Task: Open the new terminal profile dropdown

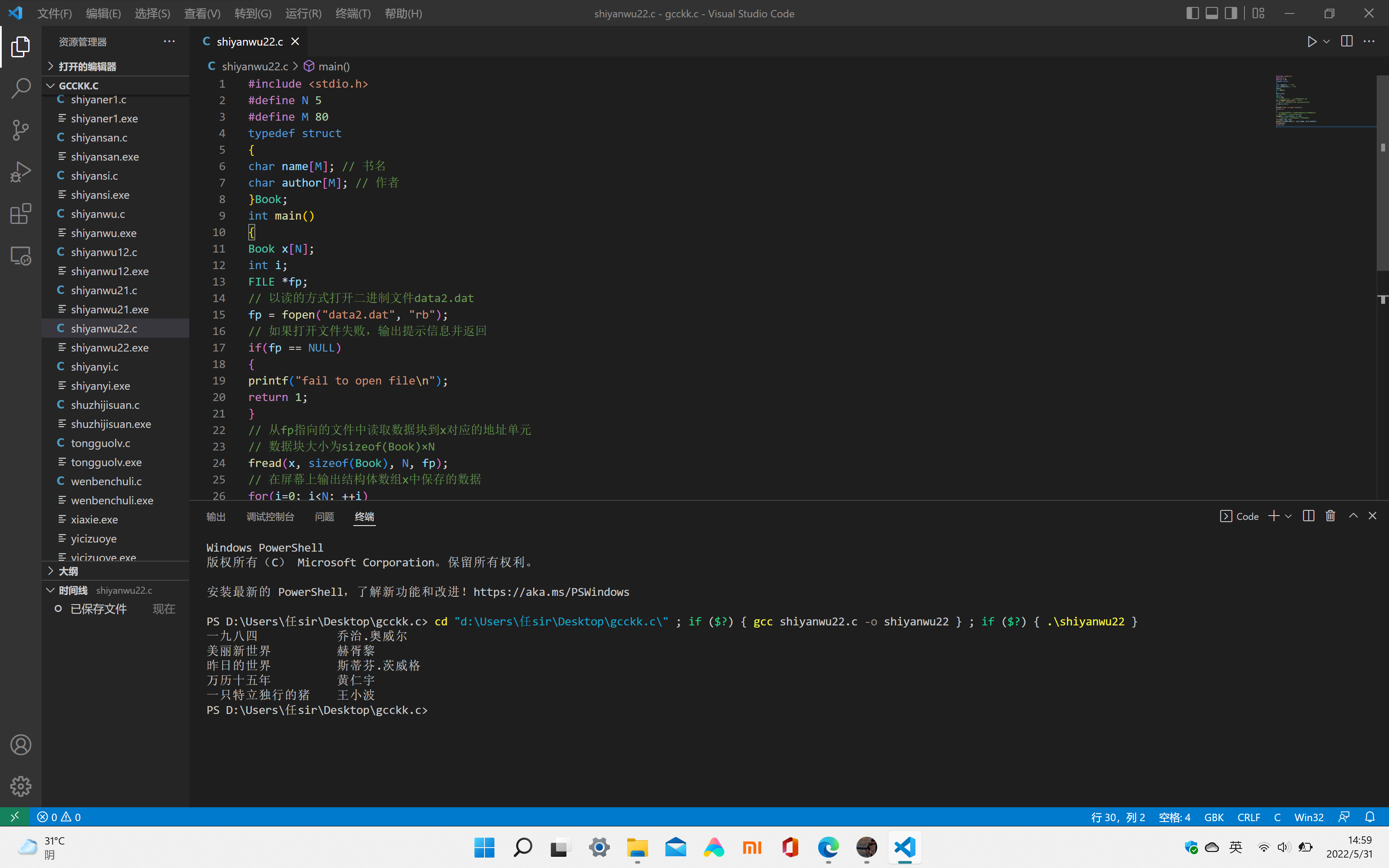Action: point(1289,516)
